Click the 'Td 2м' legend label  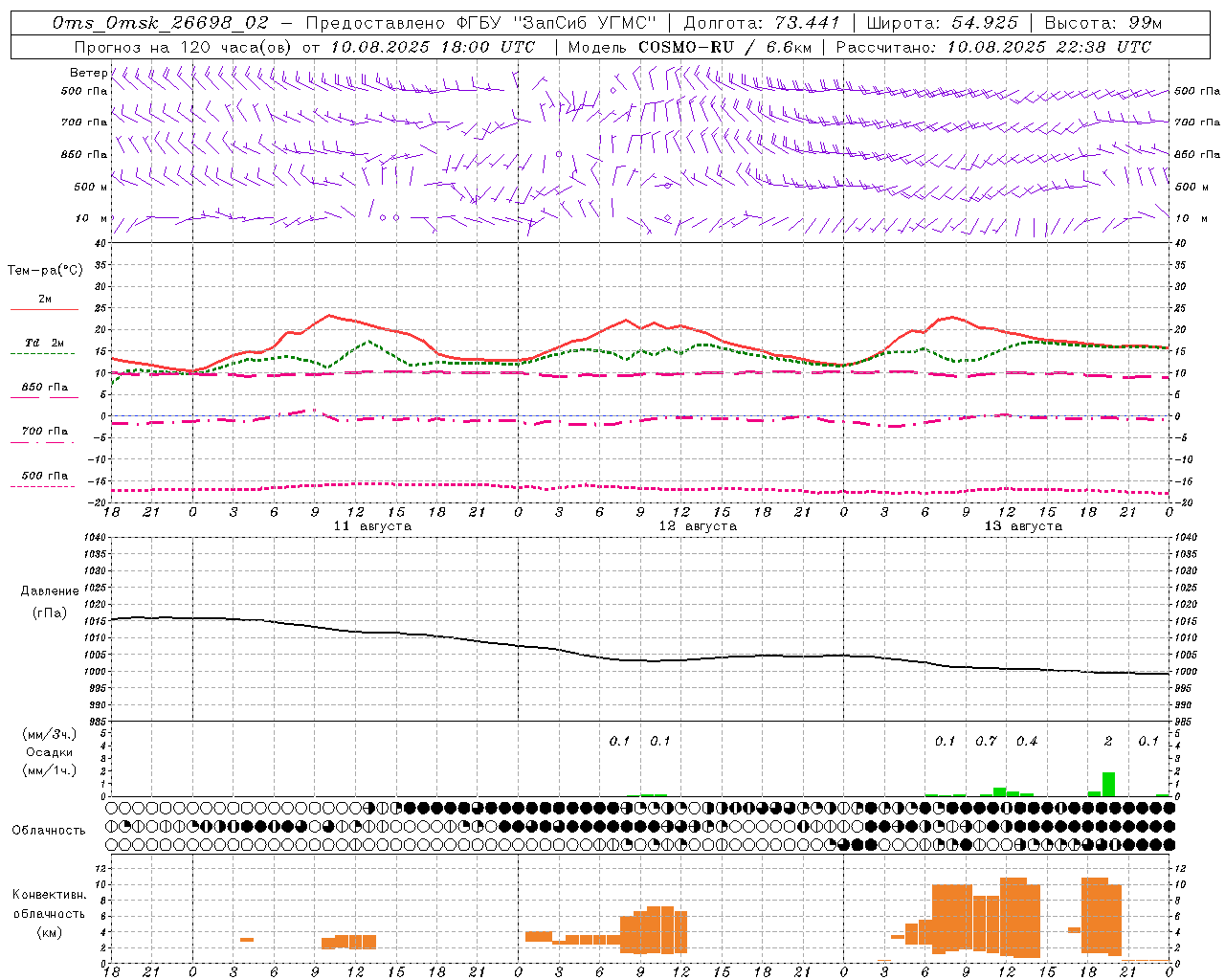(44, 343)
